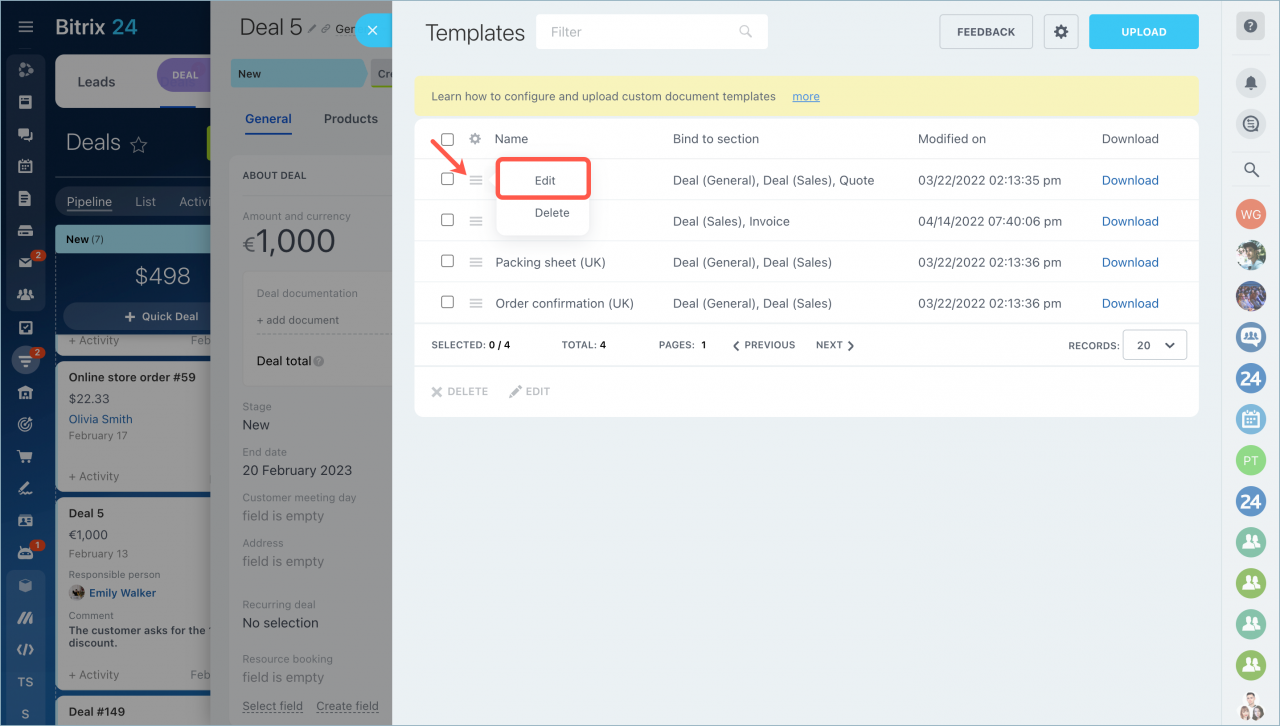Open the calendar chat icon in right sidebar
Image resolution: width=1280 pixels, height=726 pixels.
1251,419
